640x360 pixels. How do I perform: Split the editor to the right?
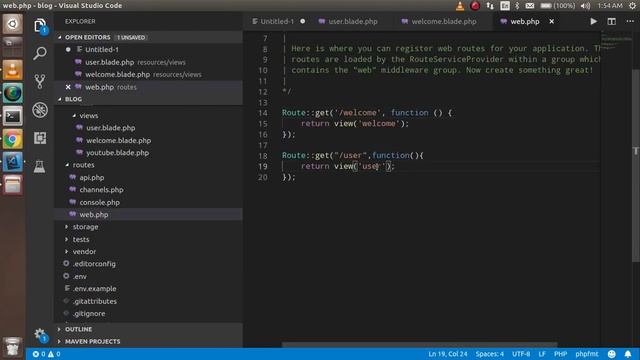coord(611,21)
